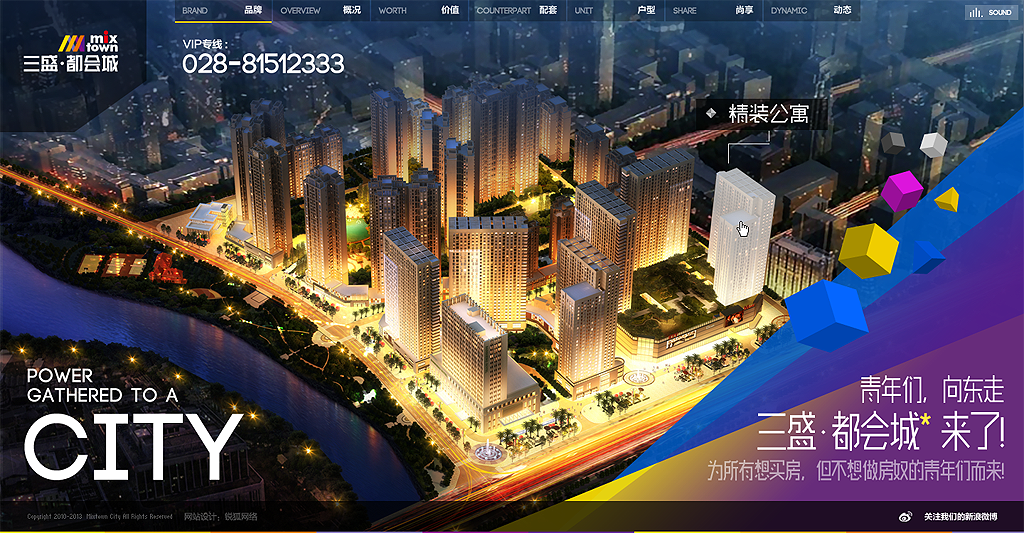This screenshot has height=533, width=1024.
Task: Select the Counterpart 配套 nav item
Action: [516, 11]
